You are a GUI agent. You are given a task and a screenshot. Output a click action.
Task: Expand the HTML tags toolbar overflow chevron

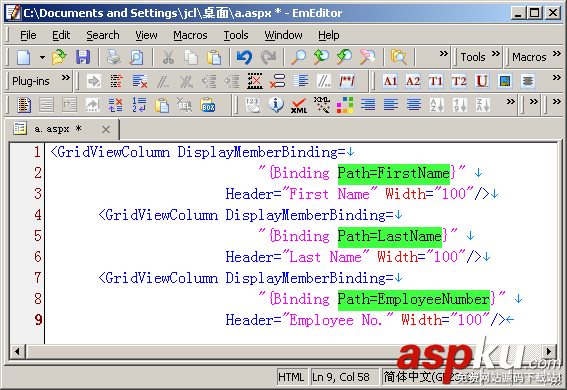[557, 78]
